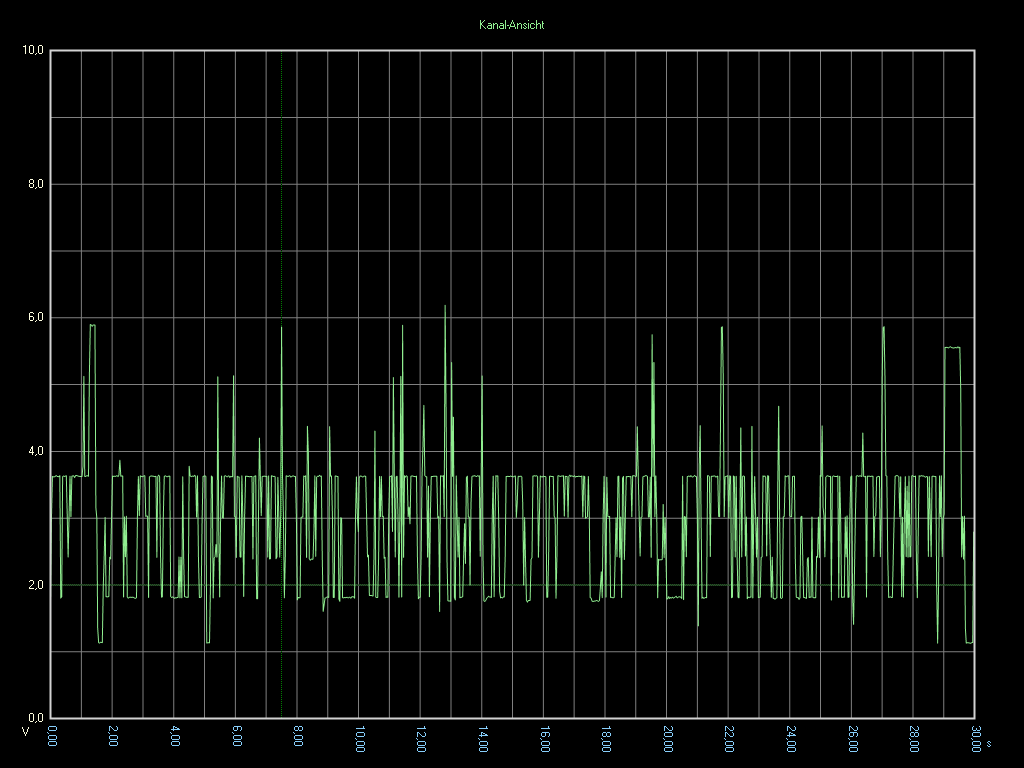Click the 24,00 time axis label

click(x=791, y=739)
